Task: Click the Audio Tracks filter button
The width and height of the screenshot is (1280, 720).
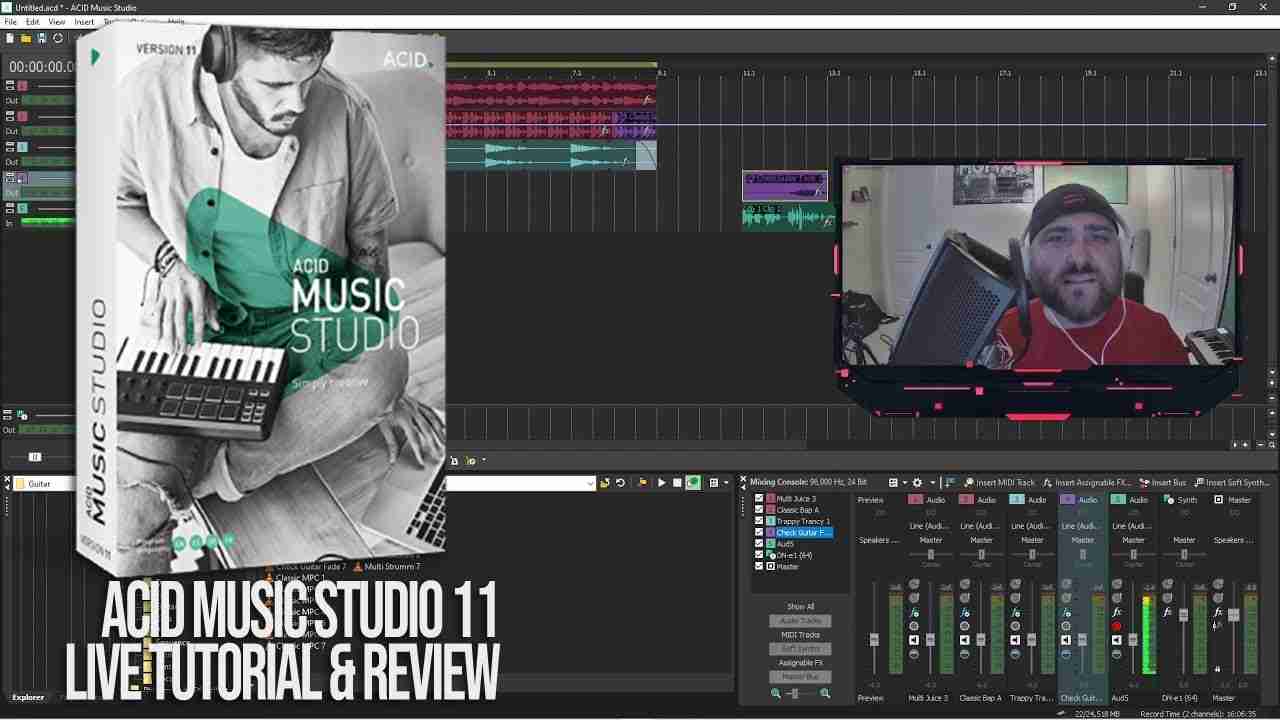Action: [x=800, y=621]
